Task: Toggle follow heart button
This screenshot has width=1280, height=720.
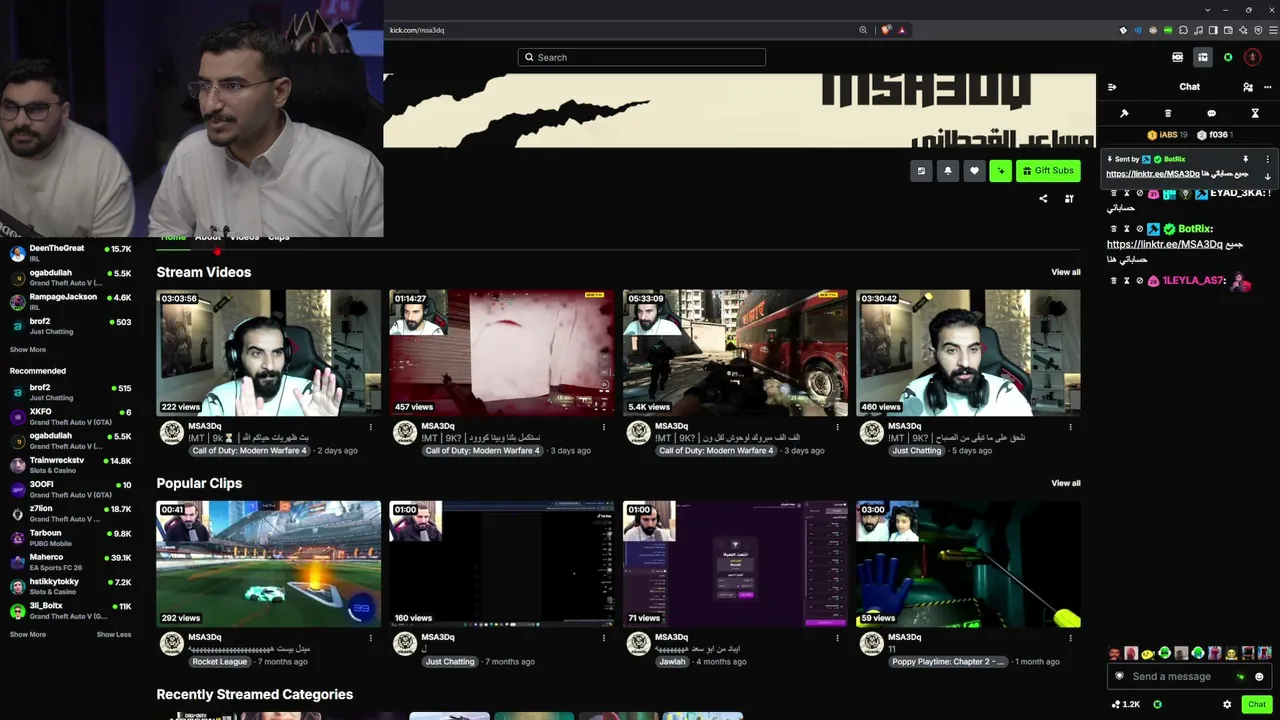Action: (974, 171)
